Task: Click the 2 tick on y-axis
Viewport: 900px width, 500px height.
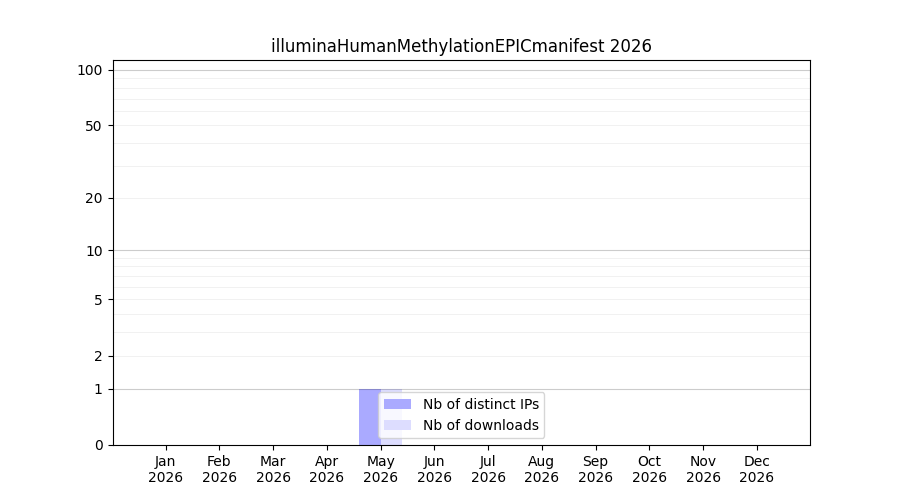Action: (x=98, y=356)
